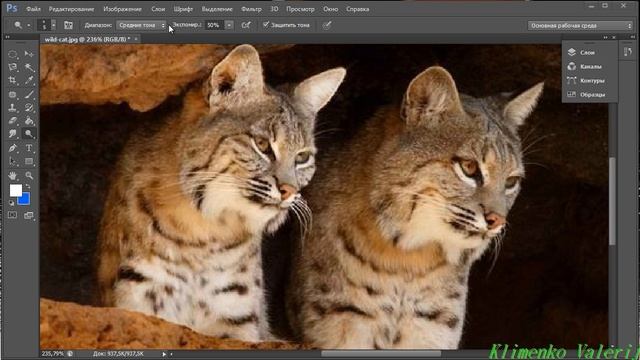The height and width of the screenshot is (360, 640).
Task: Select the Type tool
Action: click(29, 148)
